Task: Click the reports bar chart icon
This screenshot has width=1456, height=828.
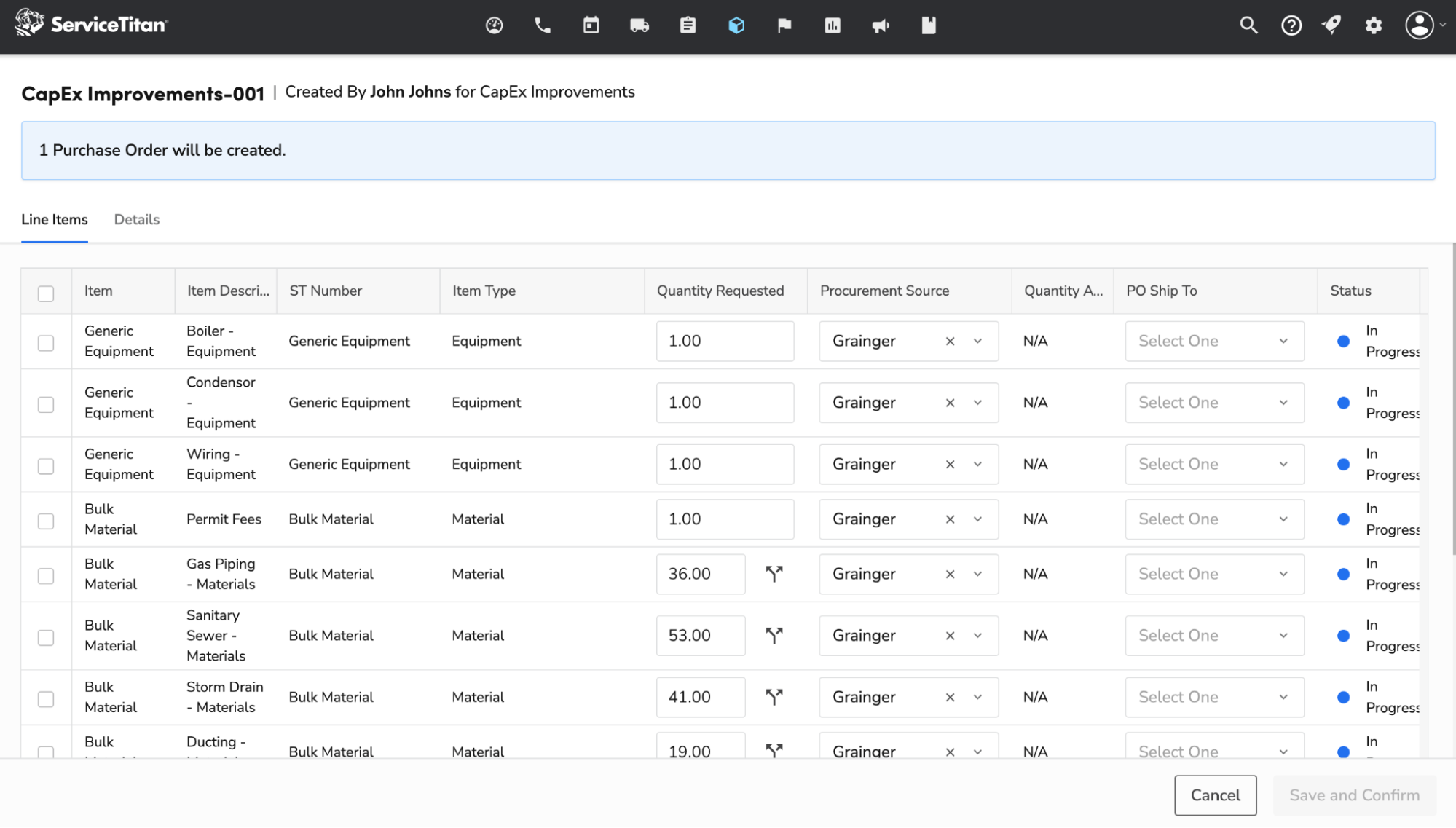Action: point(833,26)
